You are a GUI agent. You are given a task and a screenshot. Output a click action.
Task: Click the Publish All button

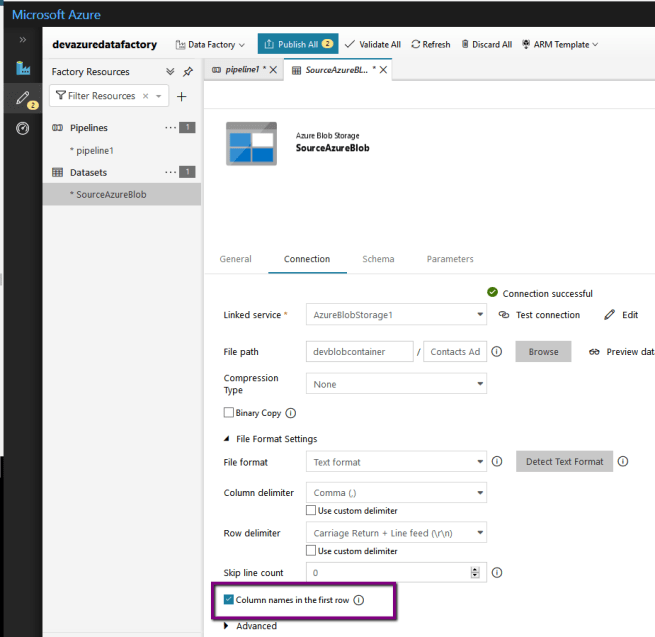[297, 44]
